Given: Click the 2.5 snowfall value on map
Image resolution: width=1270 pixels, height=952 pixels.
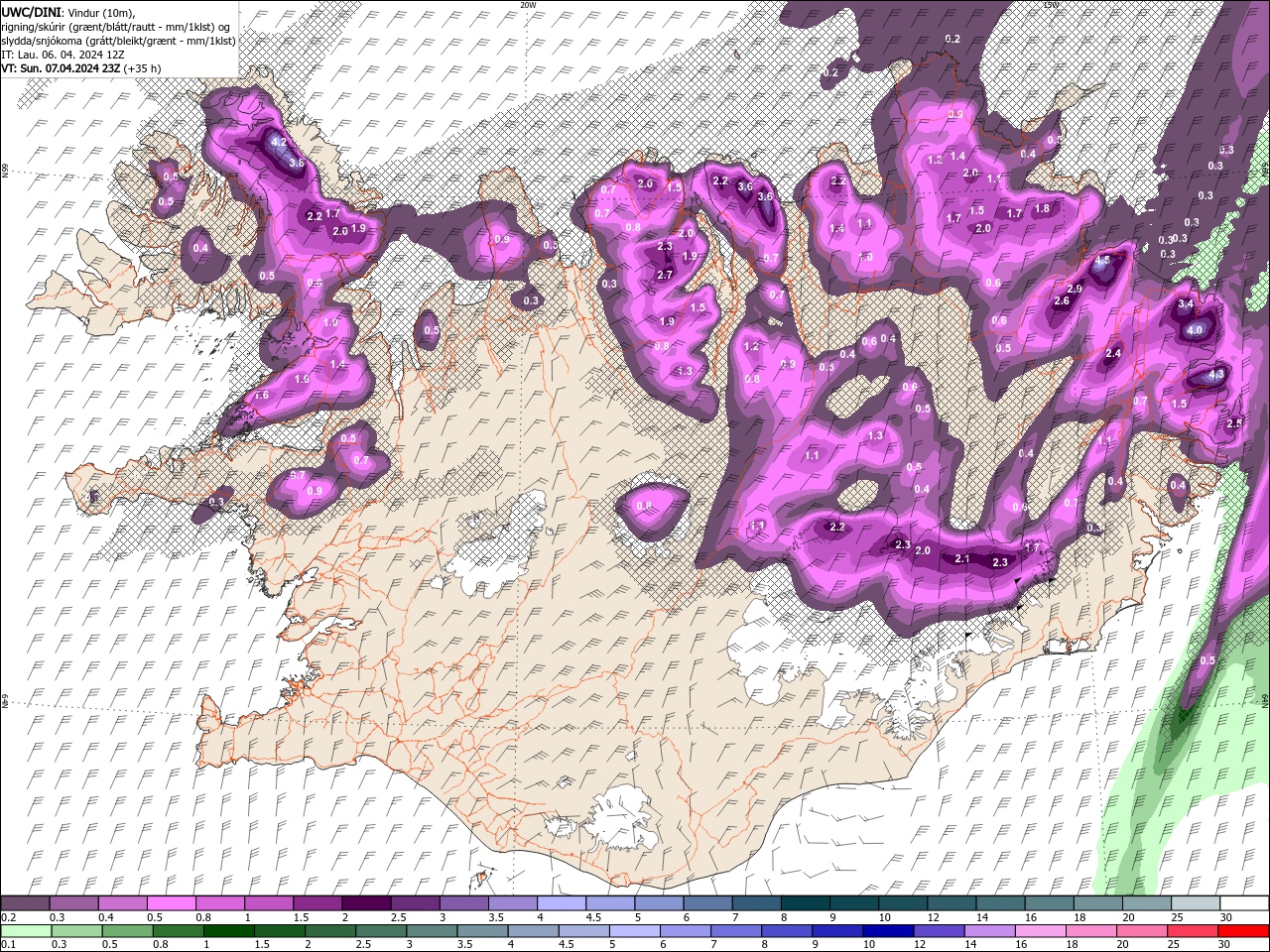Looking at the screenshot, I should click(1234, 423).
